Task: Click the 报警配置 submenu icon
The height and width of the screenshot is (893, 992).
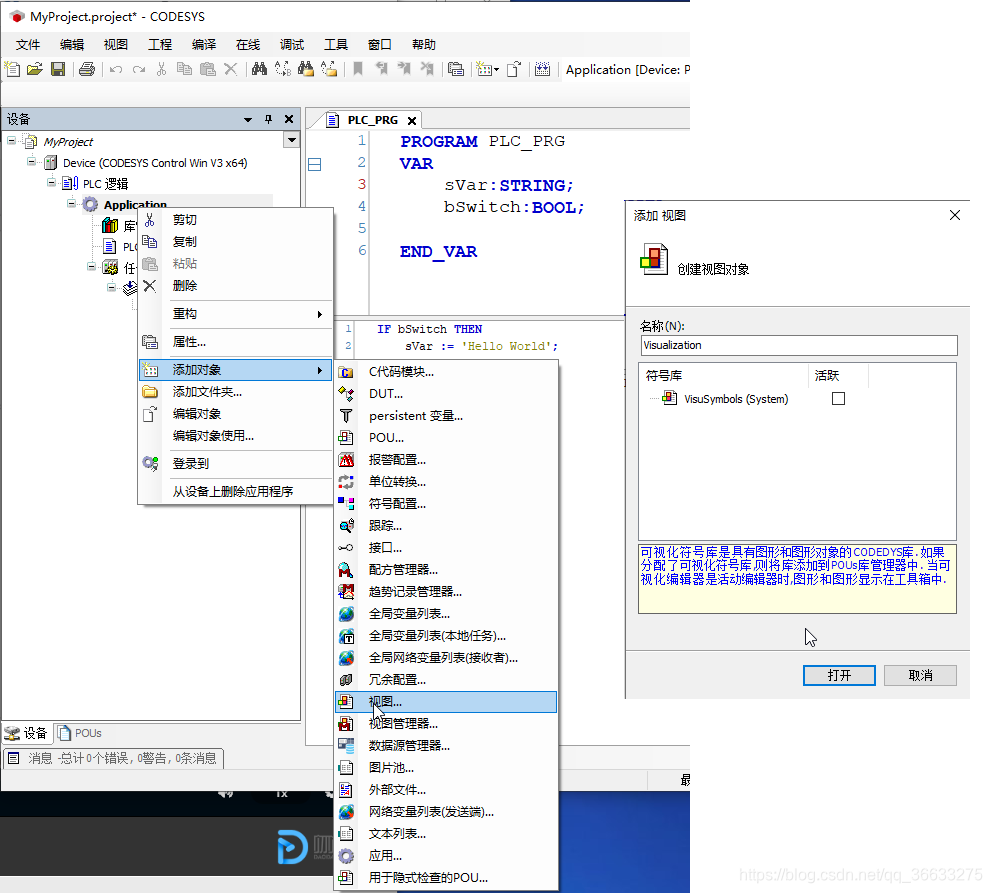Action: [346, 460]
